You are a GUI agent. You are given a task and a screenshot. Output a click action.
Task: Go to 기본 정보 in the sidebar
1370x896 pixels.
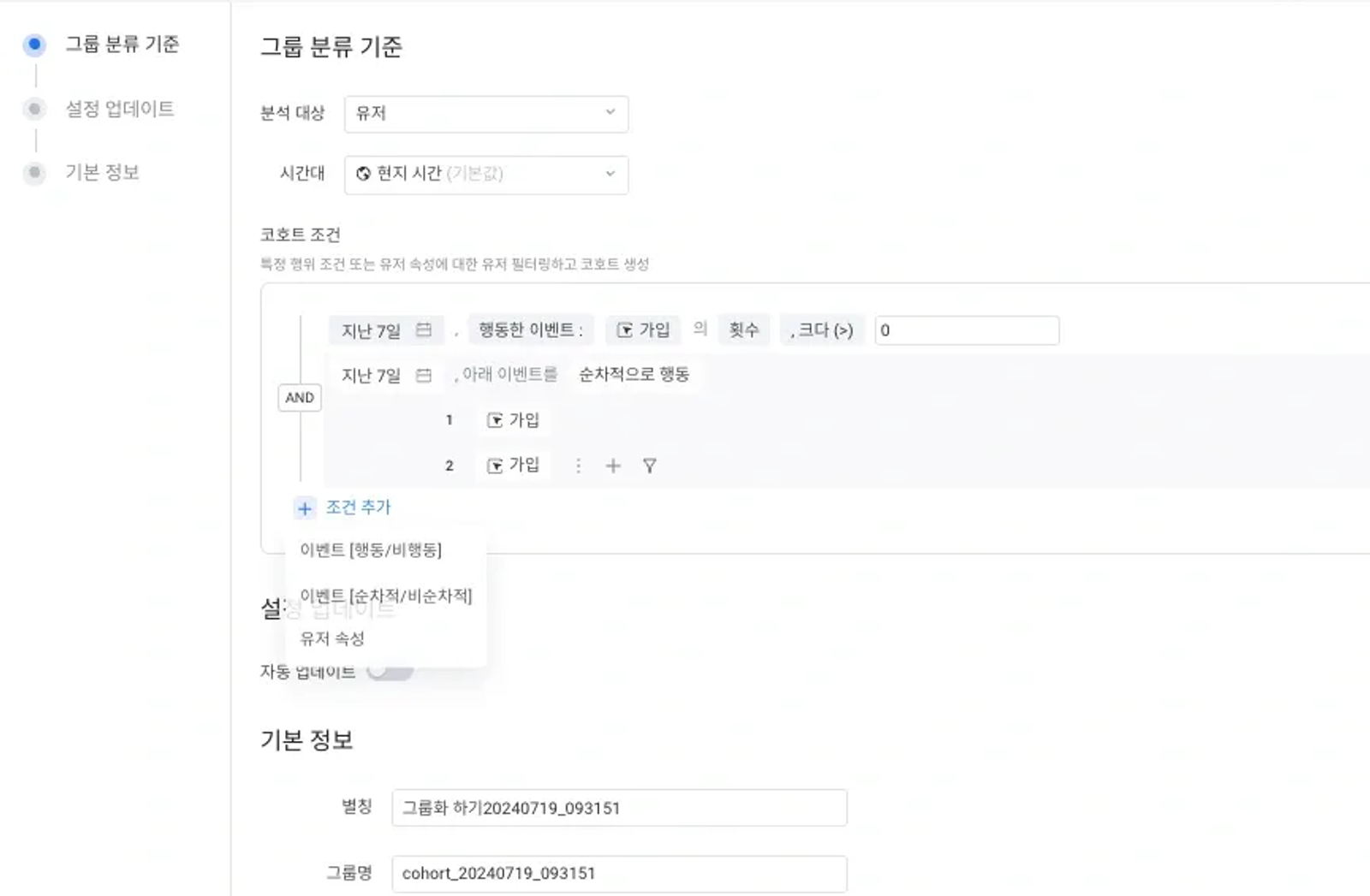pos(102,172)
